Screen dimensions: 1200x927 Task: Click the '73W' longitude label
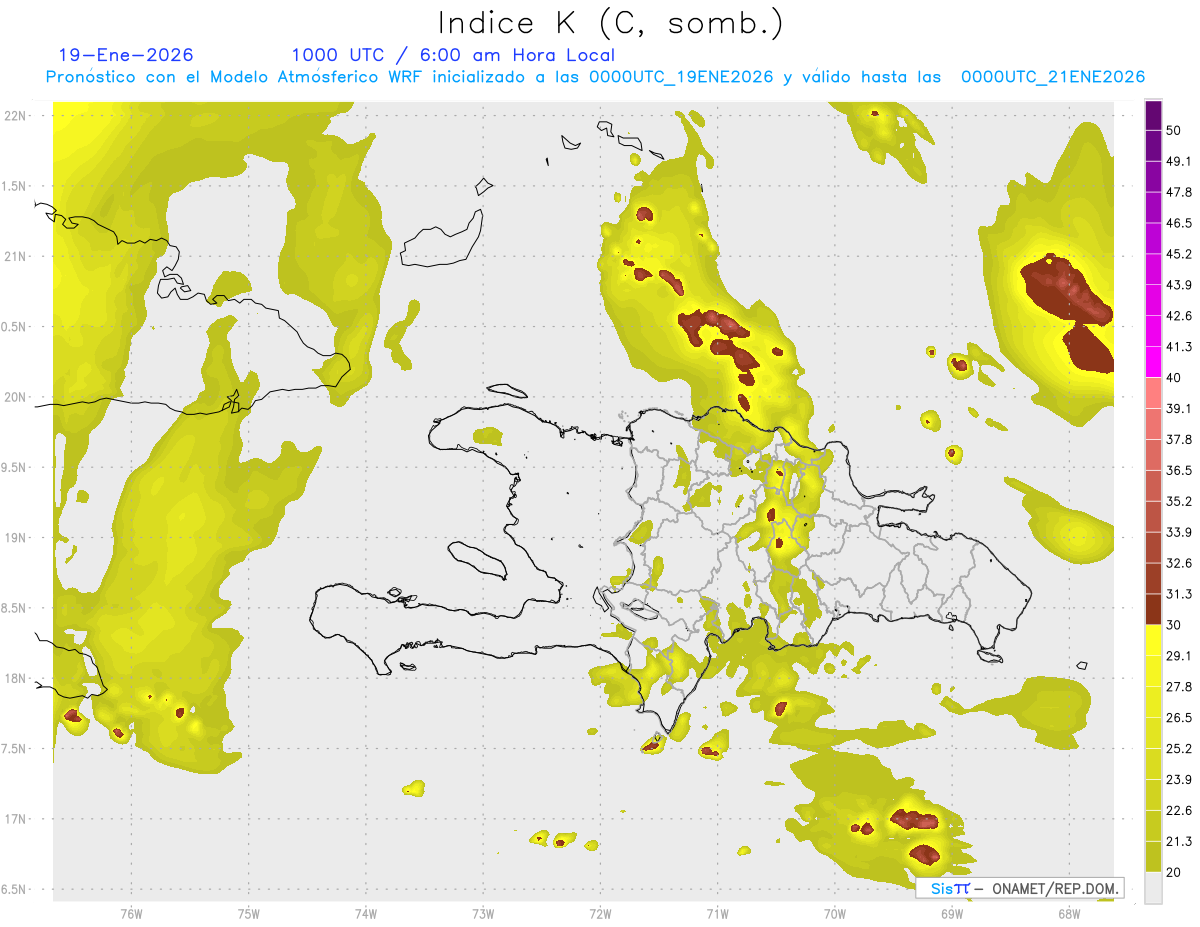tap(483, 912)
